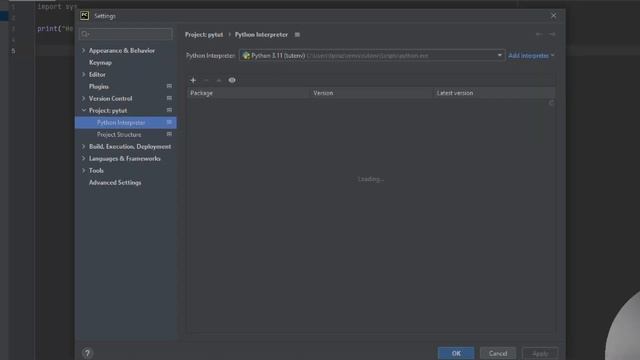Expand the Tools section

tap(83, 170)
